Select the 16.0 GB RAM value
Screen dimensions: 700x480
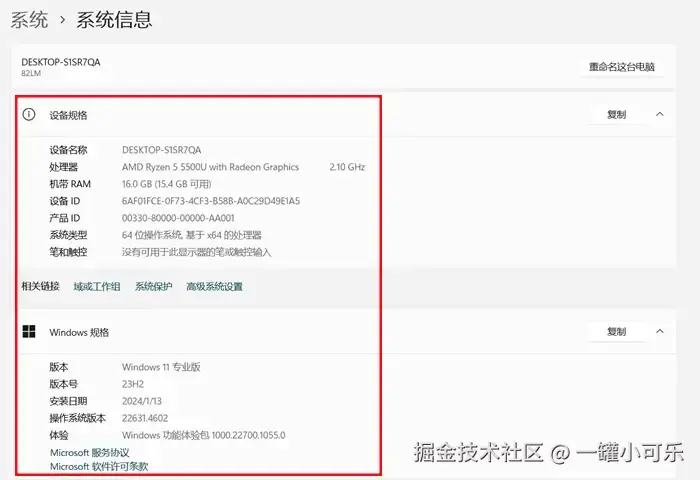pyautogui.click(x=167, y=184)
